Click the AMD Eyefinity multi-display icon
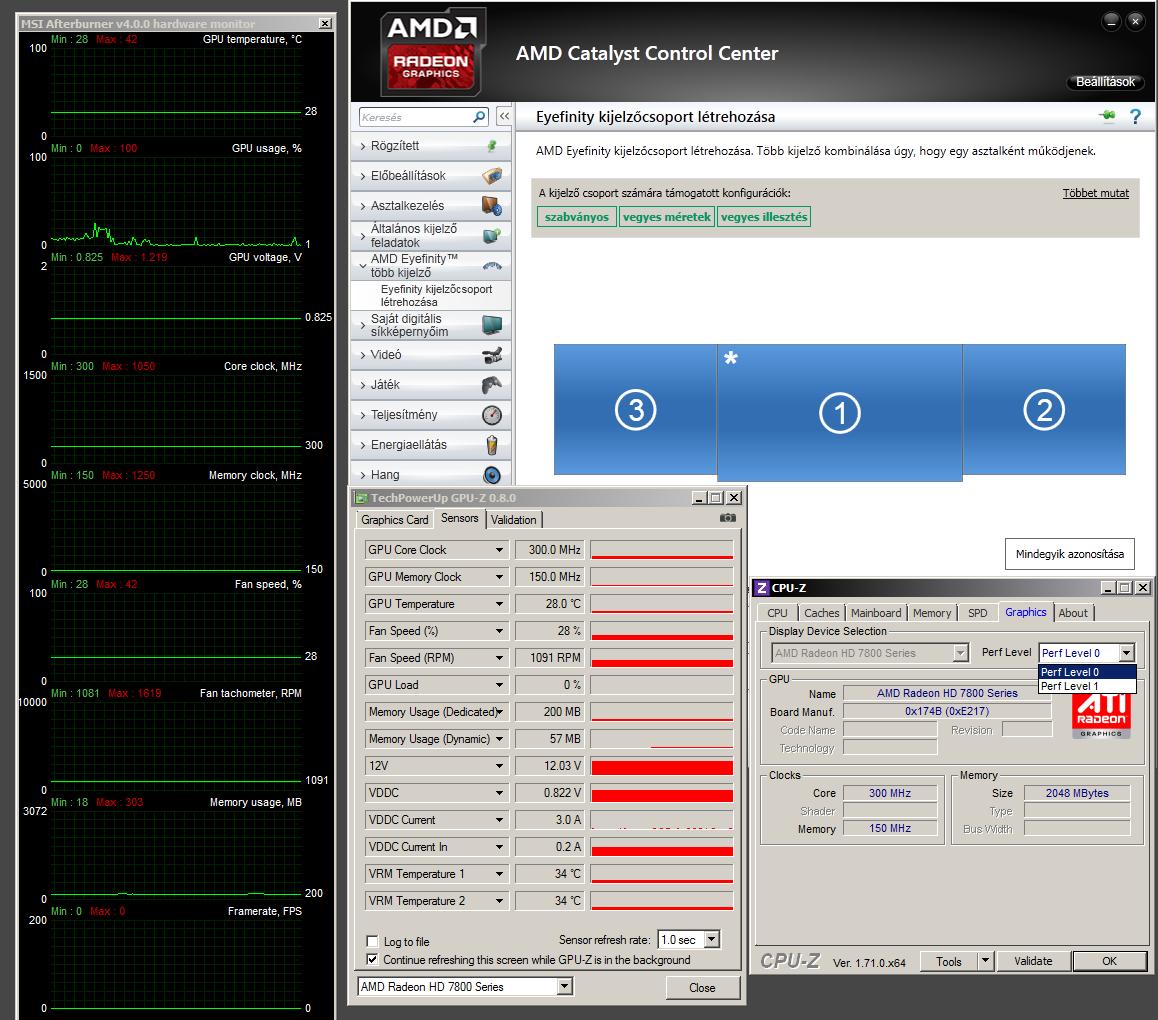 point(492,265)
